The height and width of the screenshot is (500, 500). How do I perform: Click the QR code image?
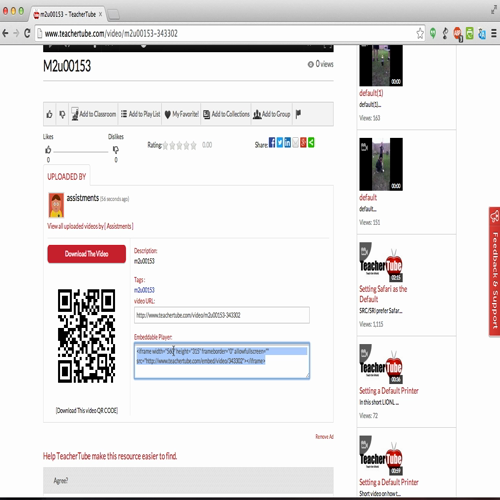(x=86, y=336)
